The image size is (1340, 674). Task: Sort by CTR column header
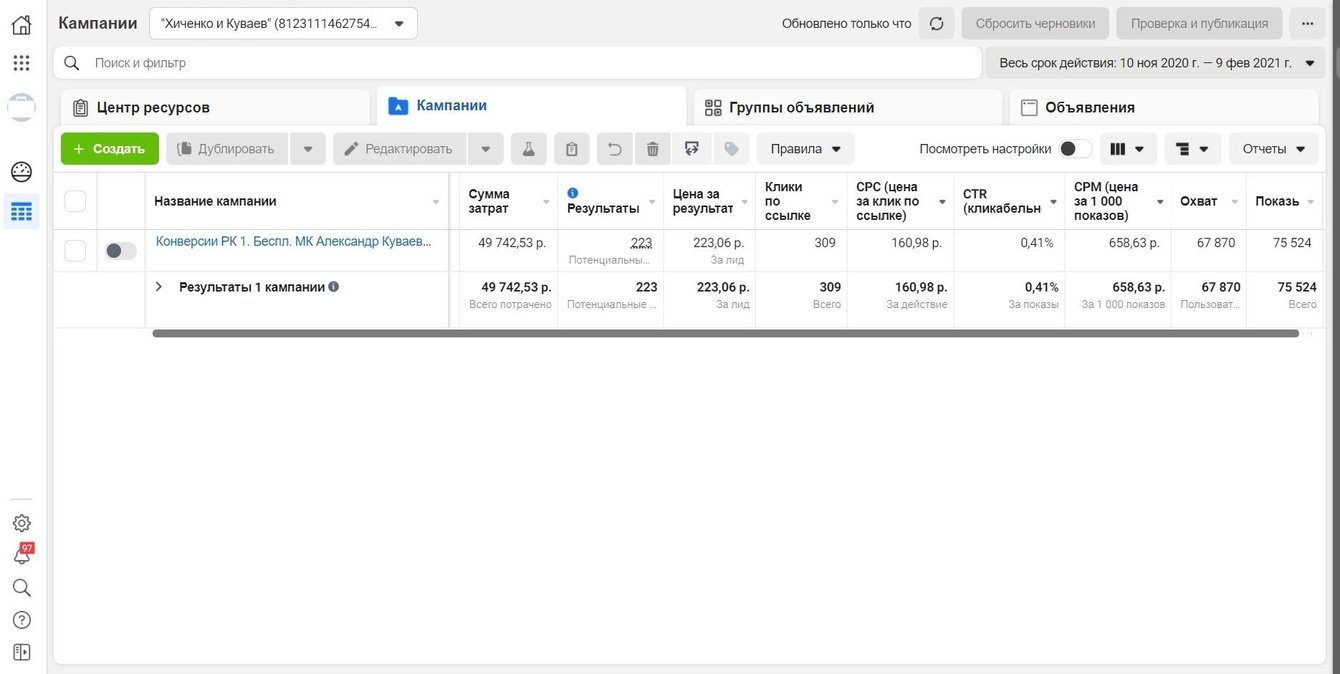(x=1009, y=201)
